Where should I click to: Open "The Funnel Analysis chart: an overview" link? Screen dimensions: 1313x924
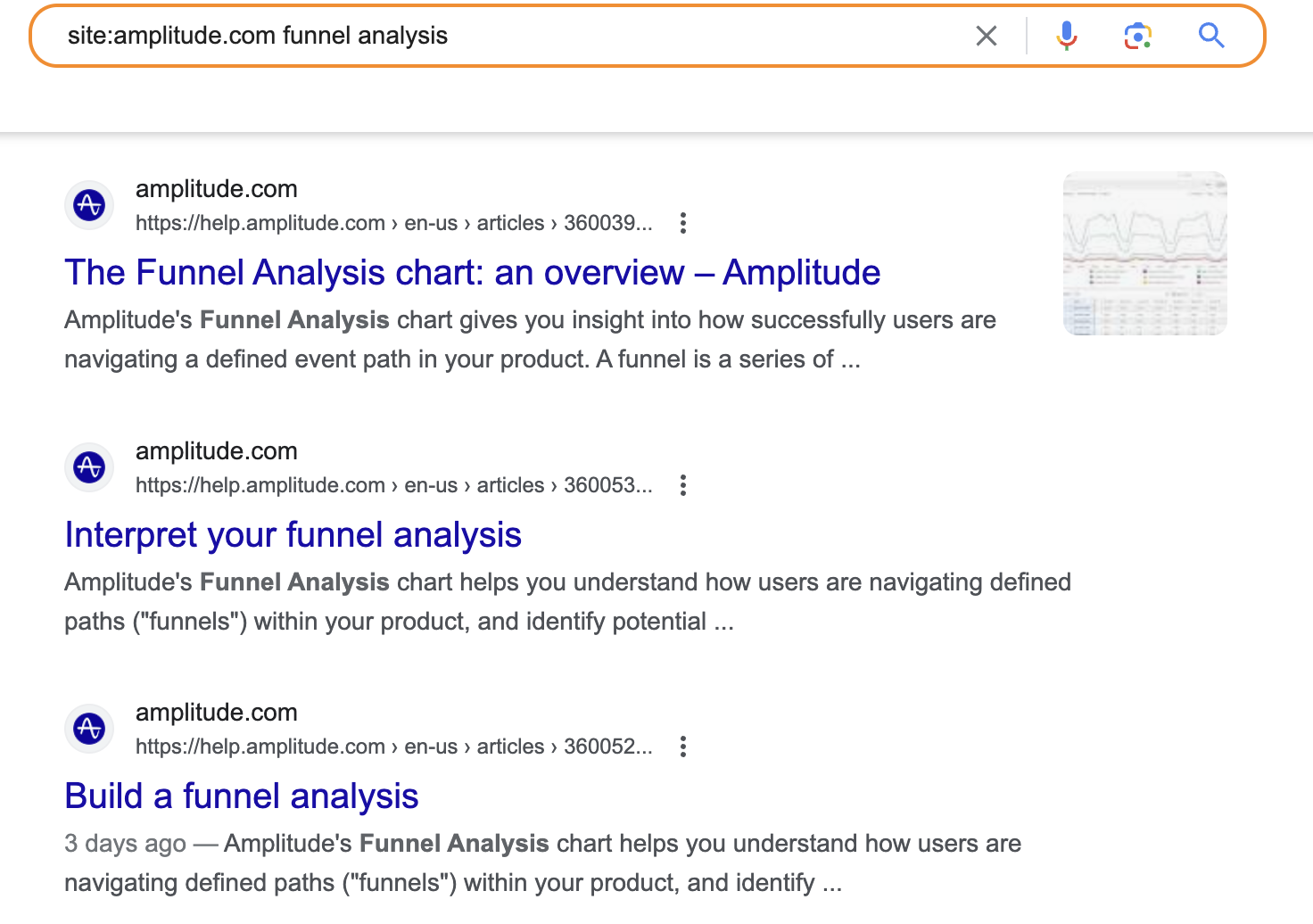[472, 273]
